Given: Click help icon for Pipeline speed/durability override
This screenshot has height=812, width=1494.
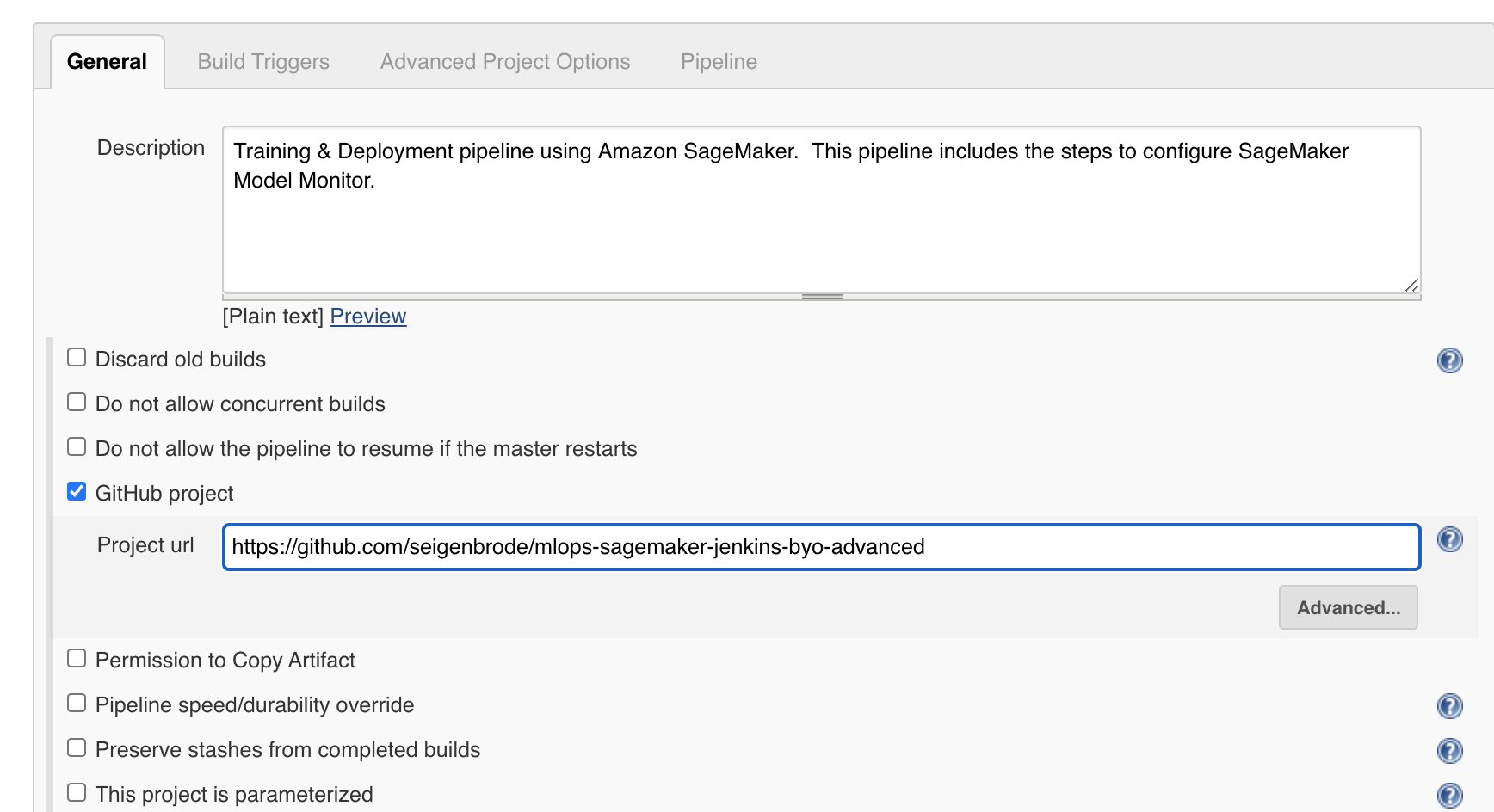Looking at the screenshot, I should coord(1449,706).
